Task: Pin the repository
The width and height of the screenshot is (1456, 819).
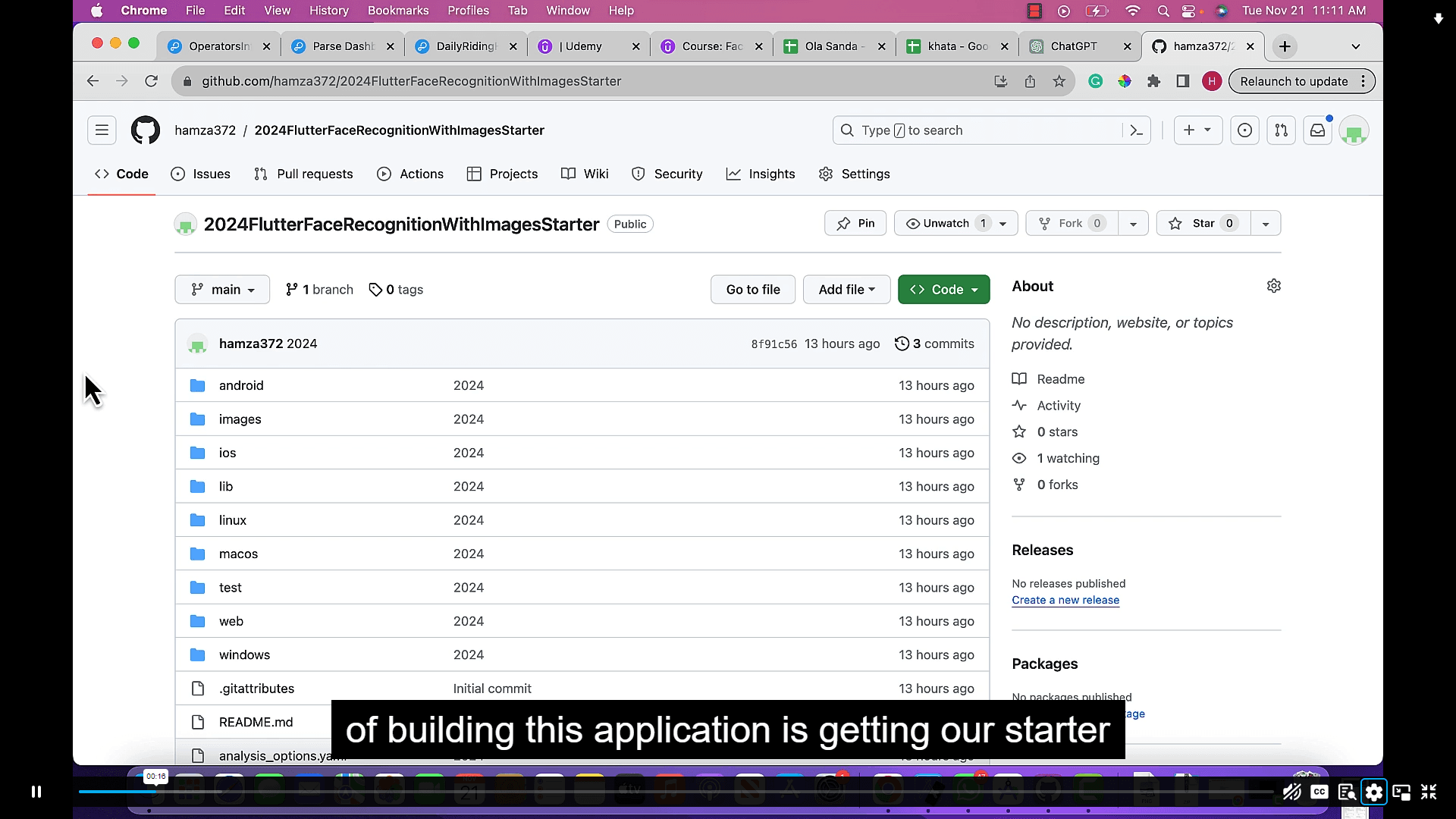Action: pyautogui.click(x=855, y=223)
